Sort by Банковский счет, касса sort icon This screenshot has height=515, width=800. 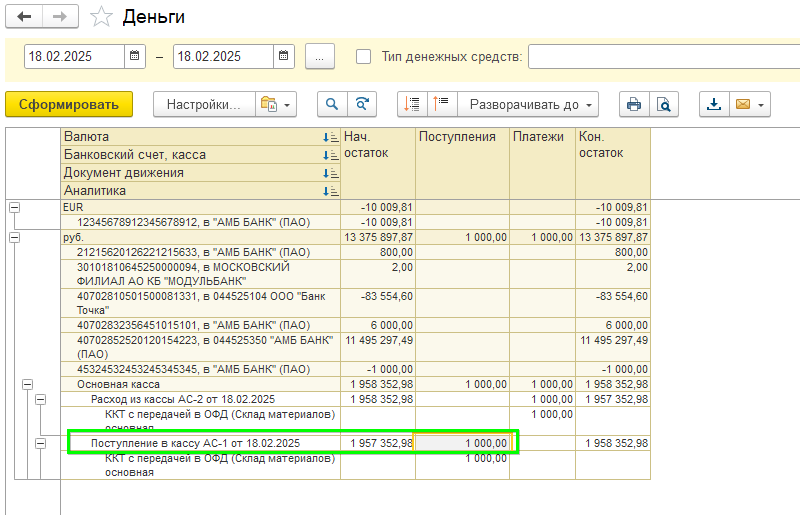pos(331,155)
